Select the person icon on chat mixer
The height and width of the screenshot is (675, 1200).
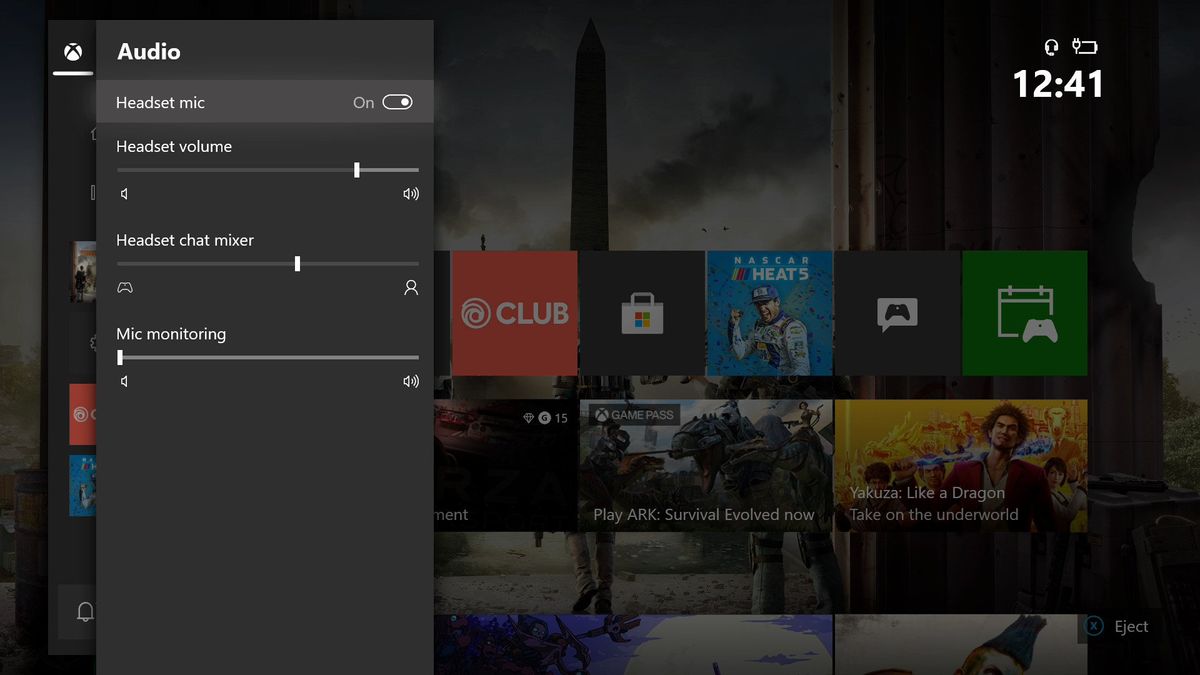(x=410, y=287)
